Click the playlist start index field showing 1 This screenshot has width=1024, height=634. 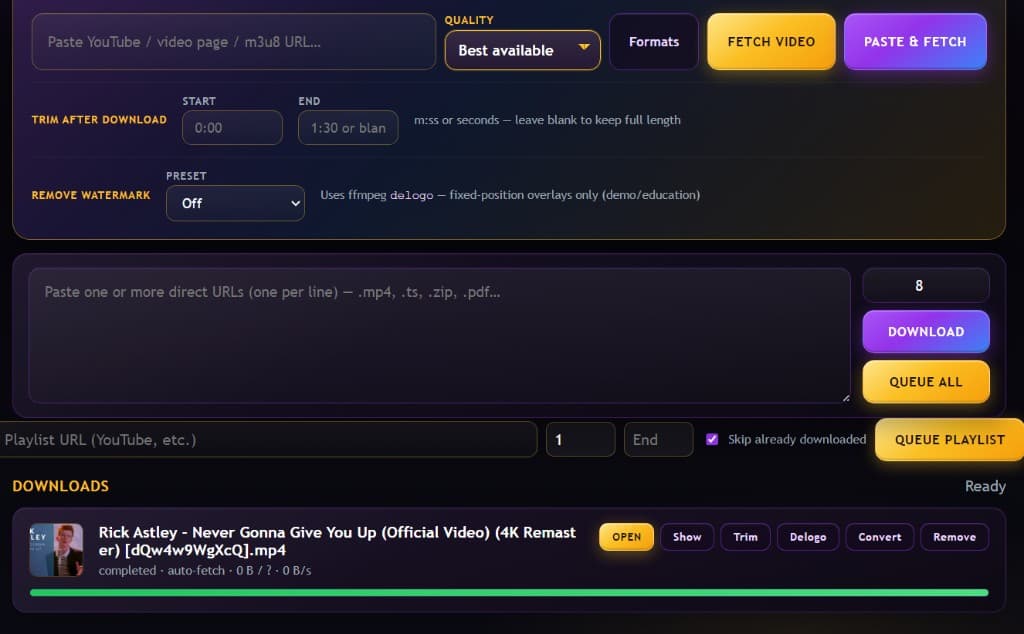pos(581,439)
